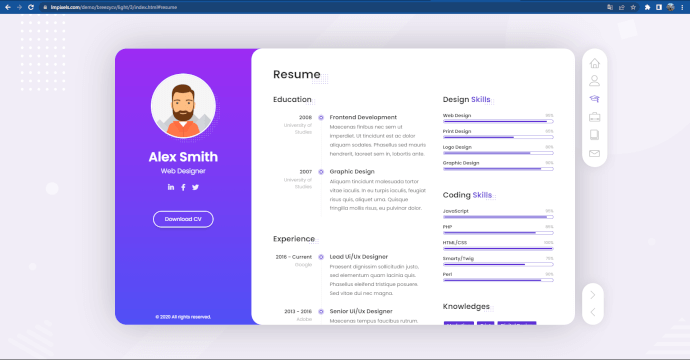Go to previous page with left chevron
690x360 pixels.
coord(593,312)
